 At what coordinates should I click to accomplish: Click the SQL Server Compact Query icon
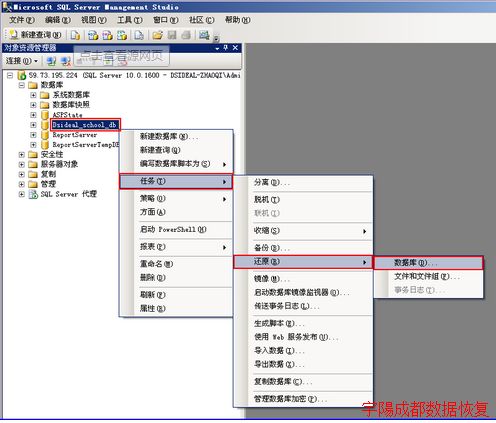pos(139,35)
